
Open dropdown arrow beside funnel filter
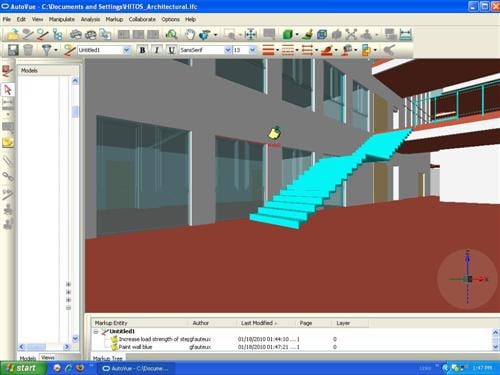click(56, 50)
